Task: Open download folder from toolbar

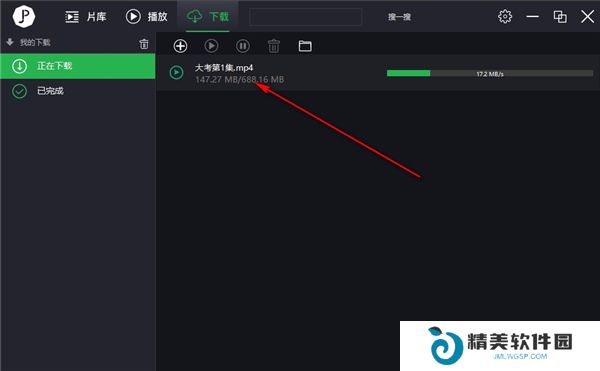Action: [x=305, y=46]
